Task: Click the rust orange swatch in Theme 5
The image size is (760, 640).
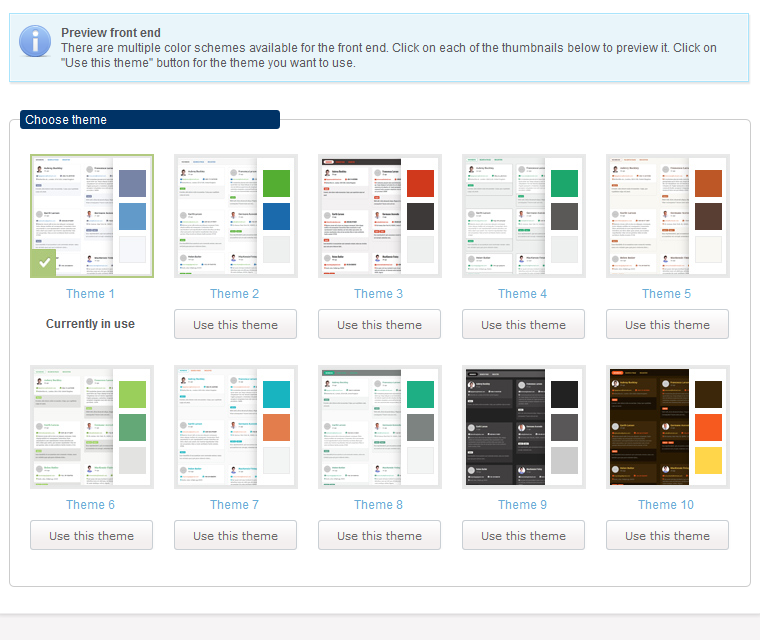Action: (708, 183)
